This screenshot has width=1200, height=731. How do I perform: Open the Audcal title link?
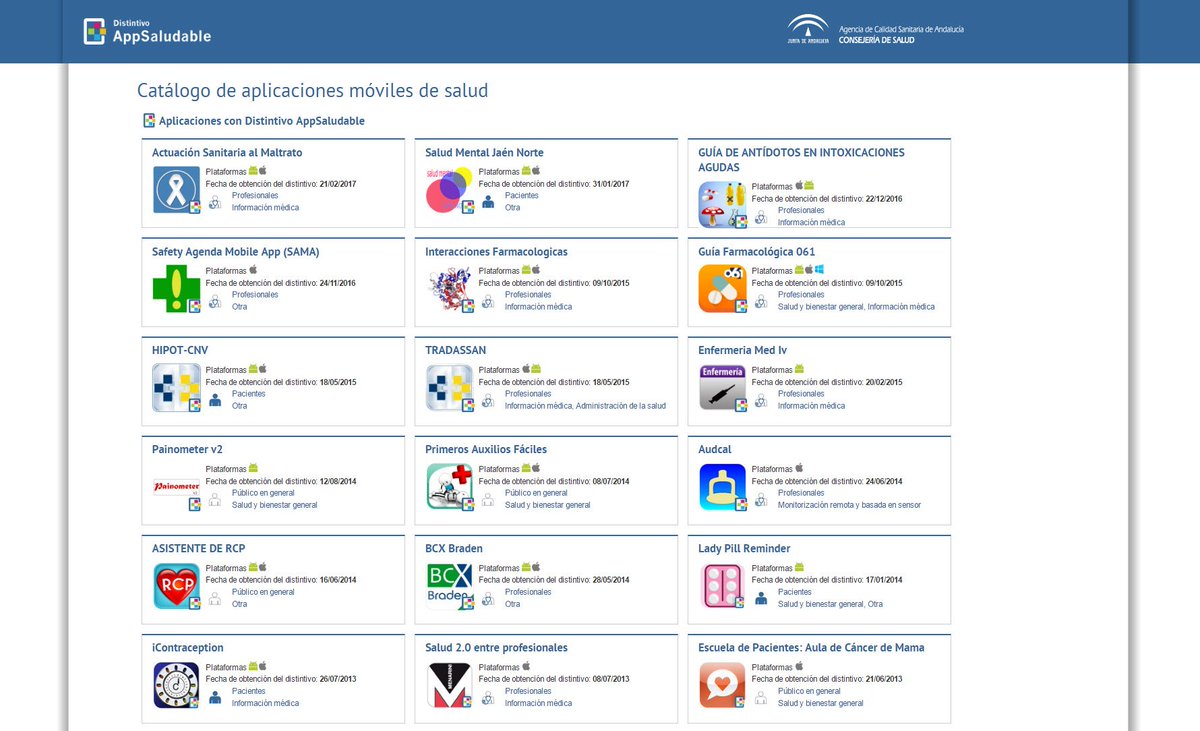pos(715,450)
